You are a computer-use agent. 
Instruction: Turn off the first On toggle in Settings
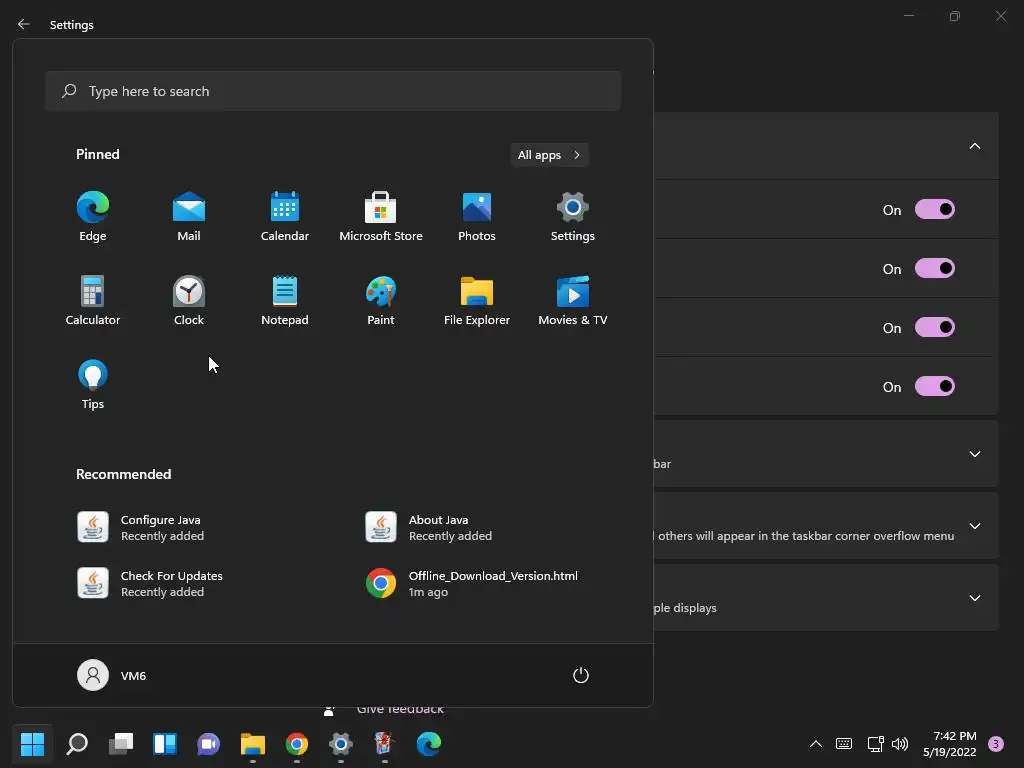coord(935,210)
